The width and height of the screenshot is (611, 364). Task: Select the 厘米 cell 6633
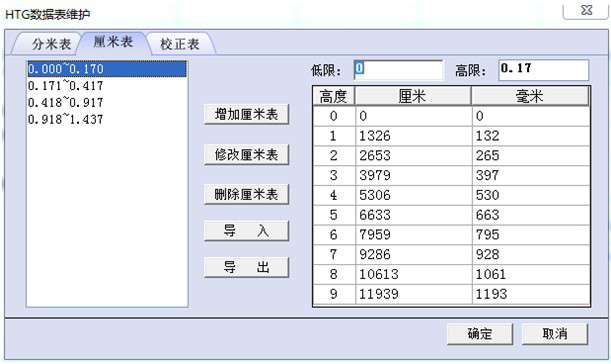(x=413, y=215)
